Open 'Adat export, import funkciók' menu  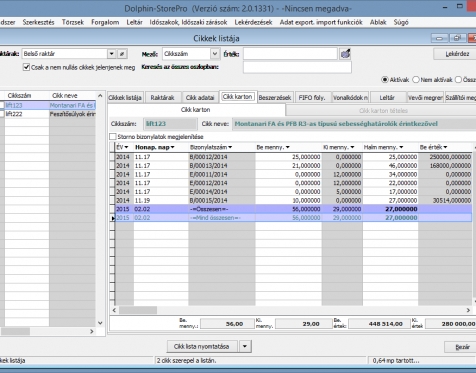point(321,22)
